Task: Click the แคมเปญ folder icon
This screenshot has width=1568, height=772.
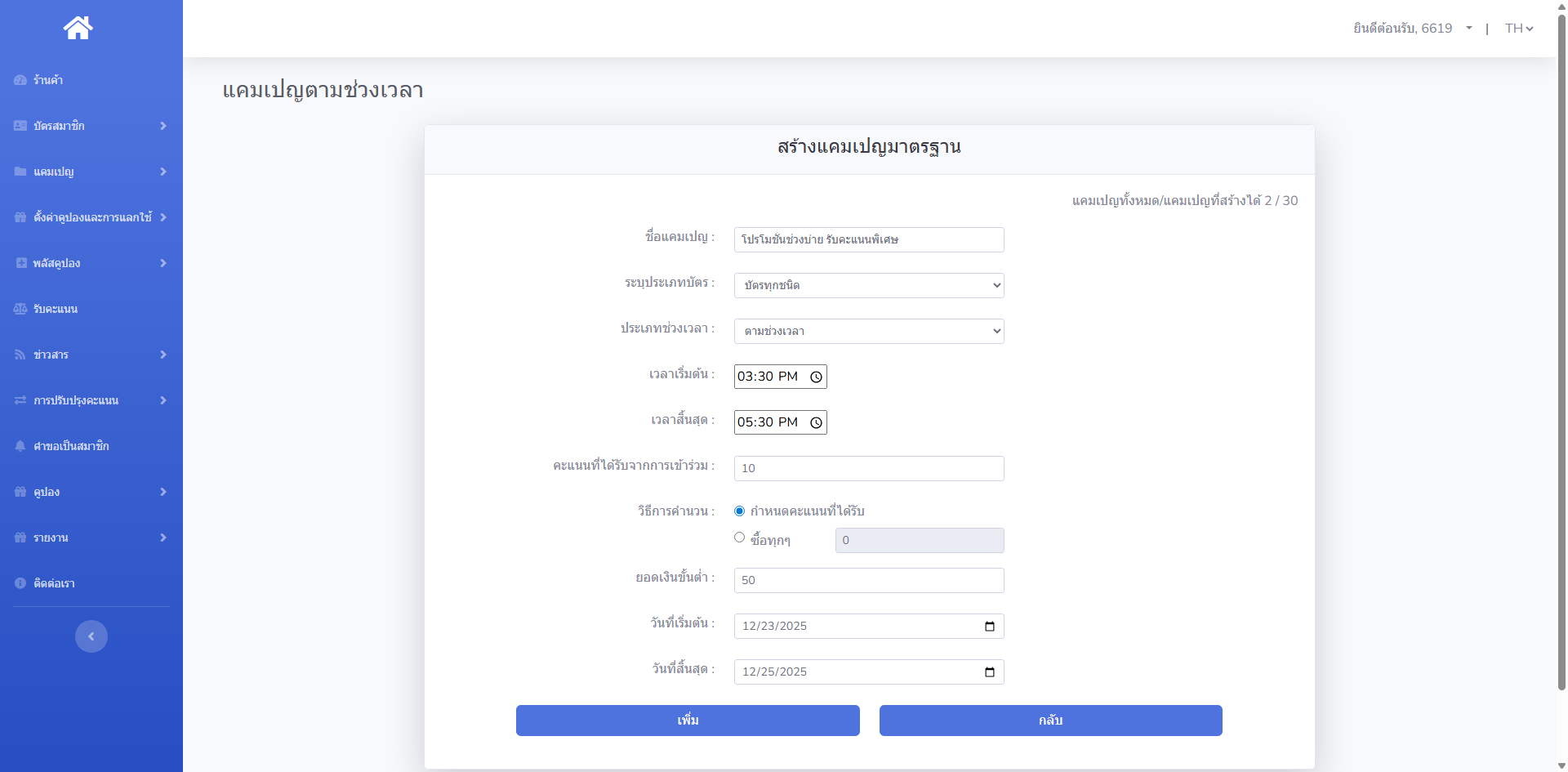Action: coord(20,172)
